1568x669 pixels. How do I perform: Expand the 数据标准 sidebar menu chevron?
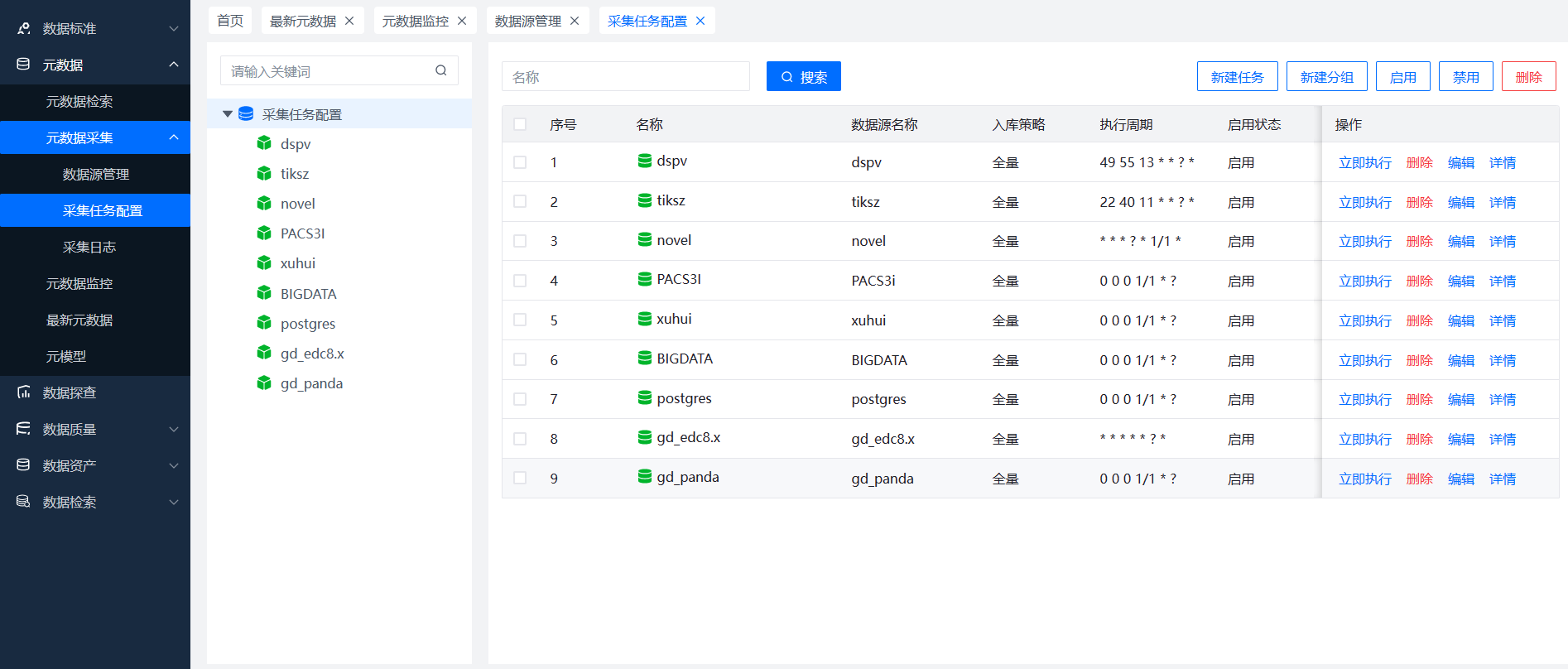(174, 28)
